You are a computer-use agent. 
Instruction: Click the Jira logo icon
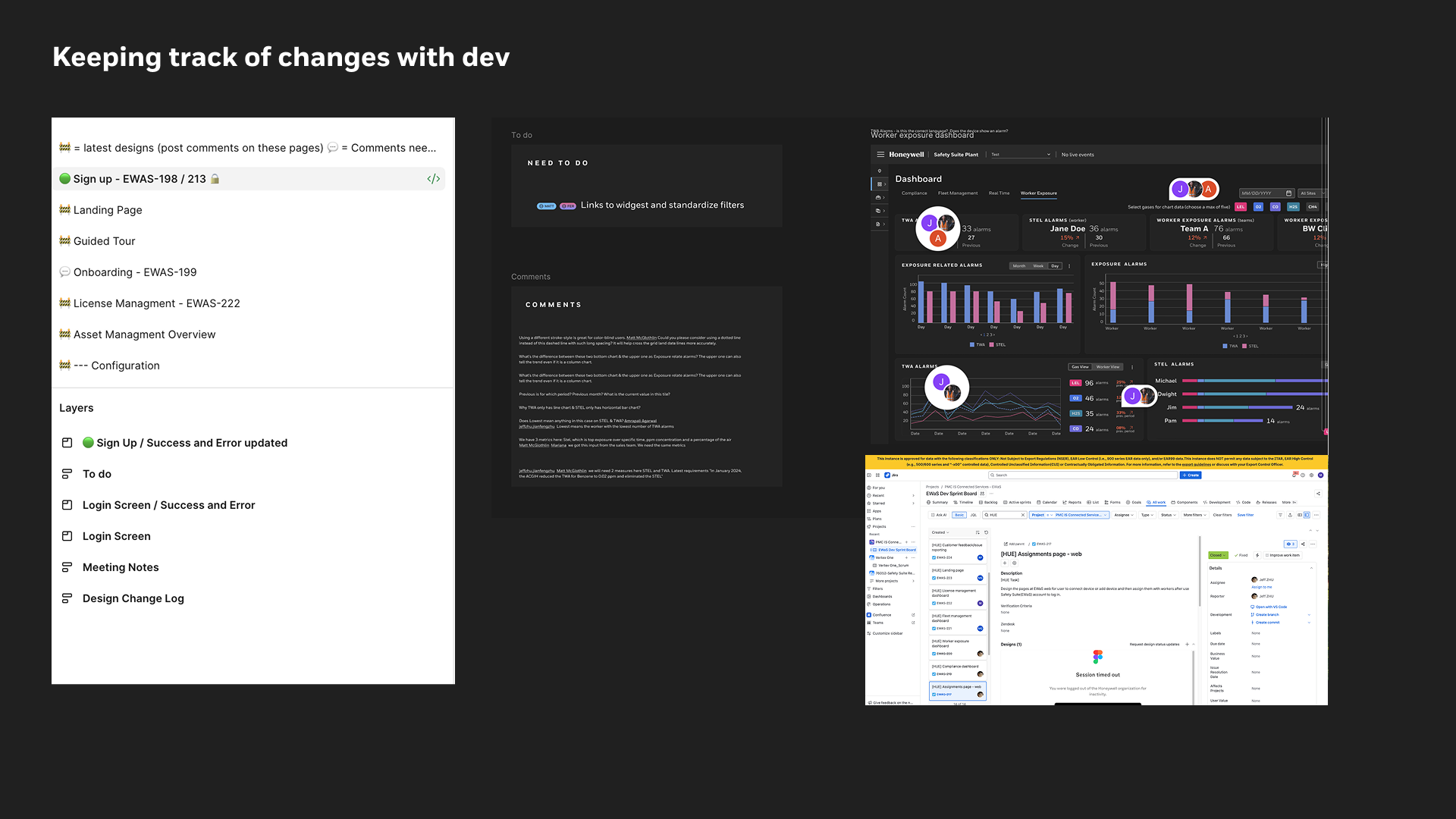(888, 475)
